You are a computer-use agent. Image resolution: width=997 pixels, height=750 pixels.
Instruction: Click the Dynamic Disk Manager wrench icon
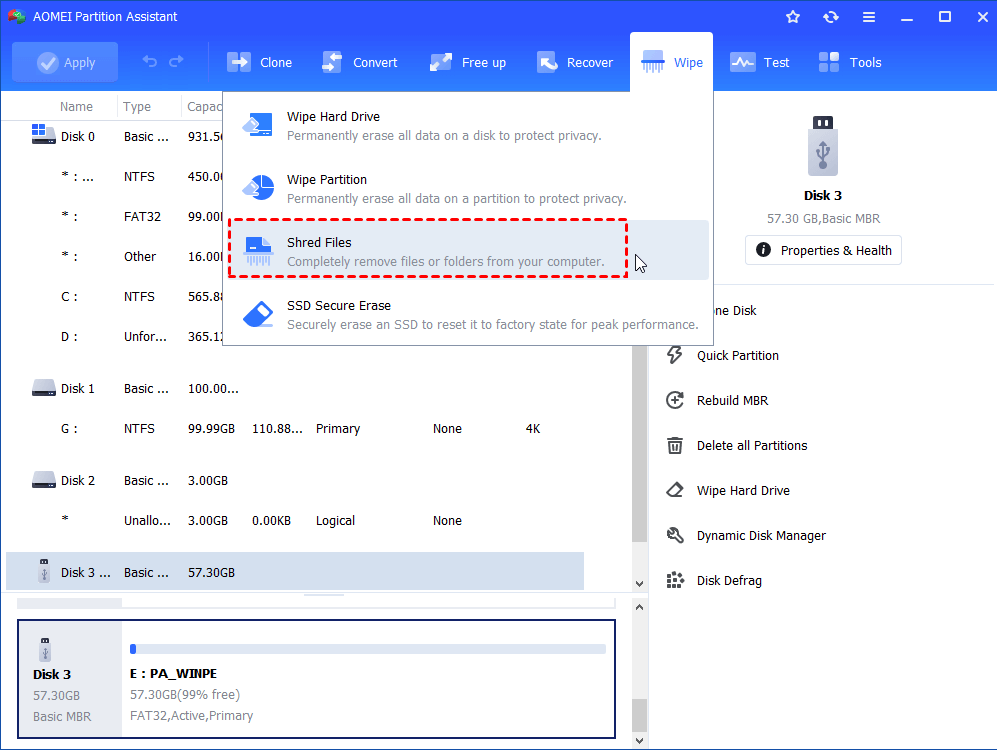[675, 535]
